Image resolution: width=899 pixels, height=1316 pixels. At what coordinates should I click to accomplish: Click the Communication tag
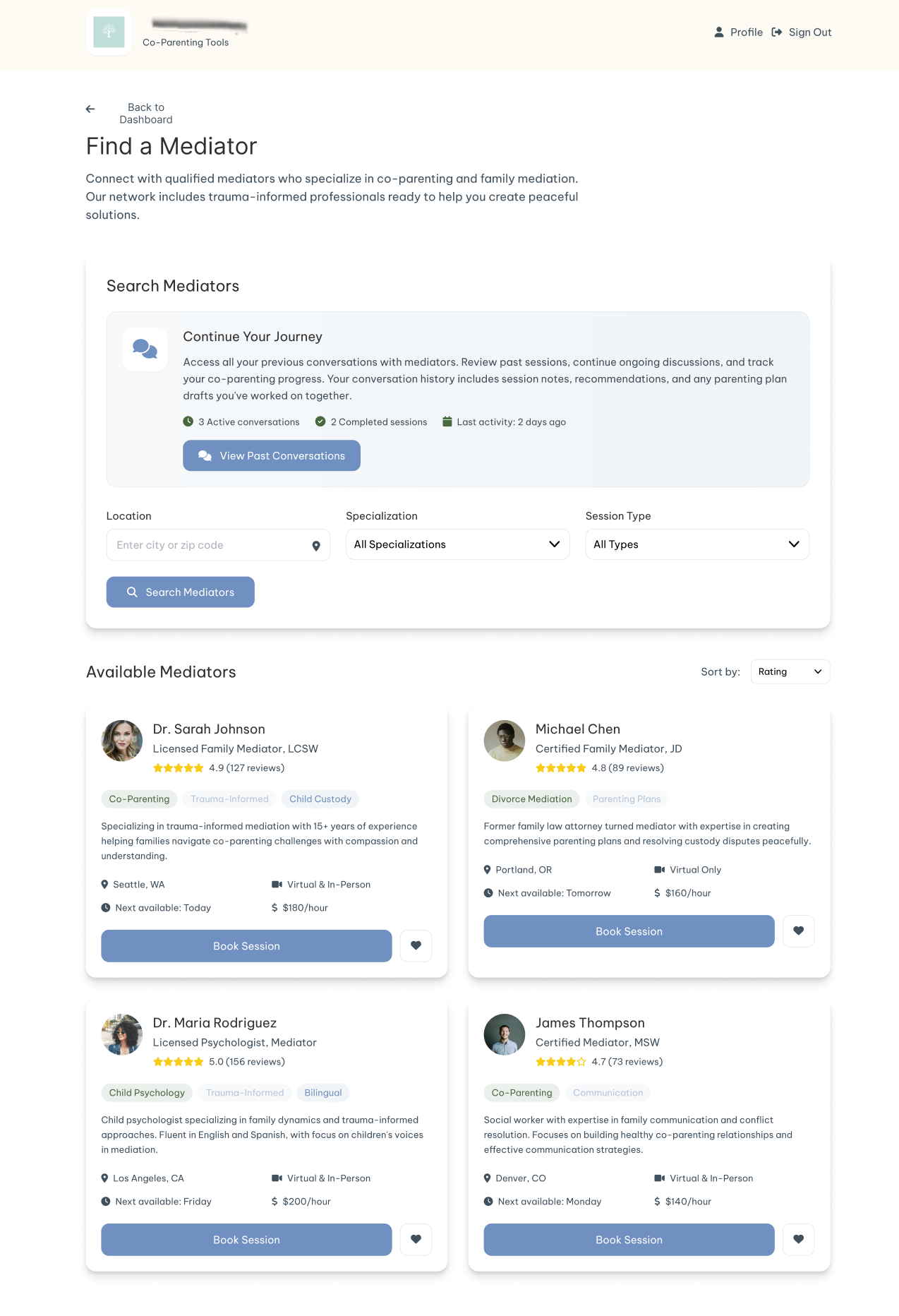pos(608,1093)
